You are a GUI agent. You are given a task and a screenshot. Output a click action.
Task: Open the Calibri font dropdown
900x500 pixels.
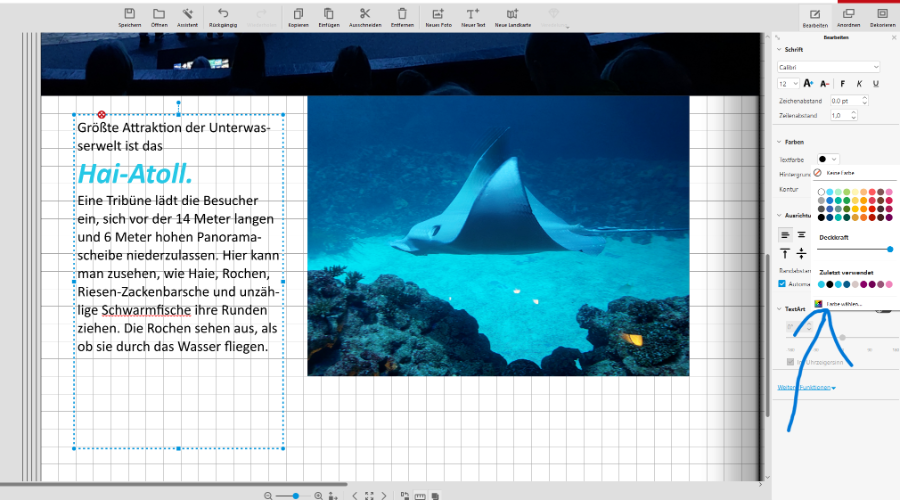click(829, 67)
